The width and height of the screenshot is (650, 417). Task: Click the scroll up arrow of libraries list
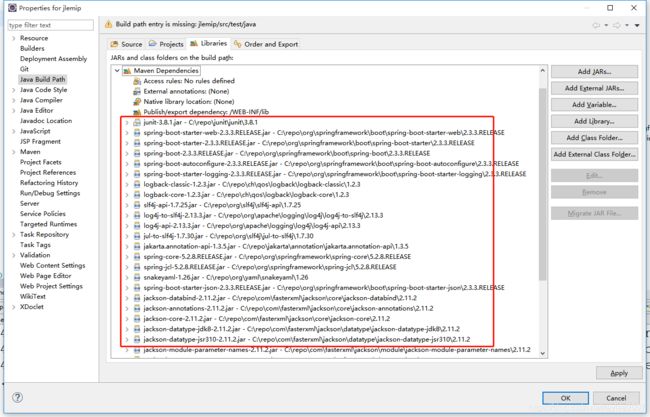coord(543,71)
